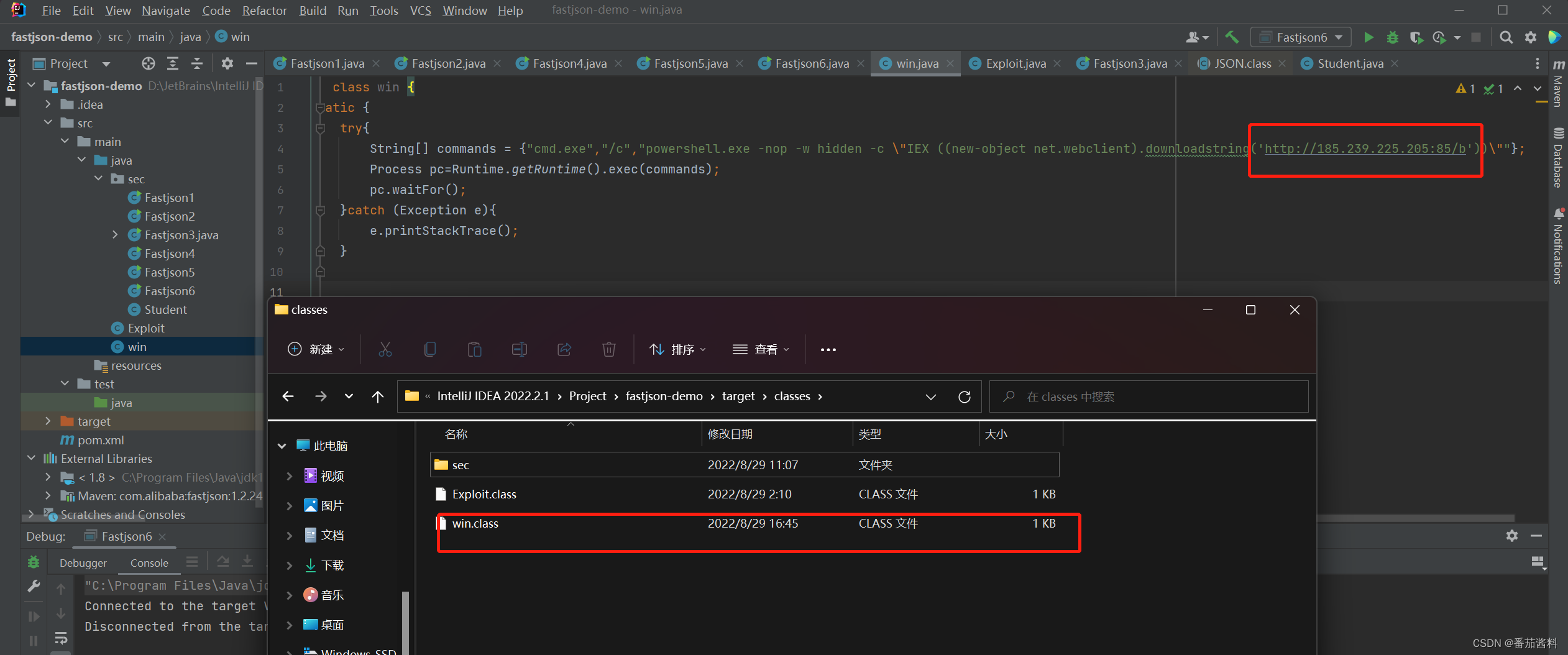Image resolution: width=1568 pixels, height=655 pixels.
Task: Switch to JSON.class editor tab
Action: click(1243, 63)
